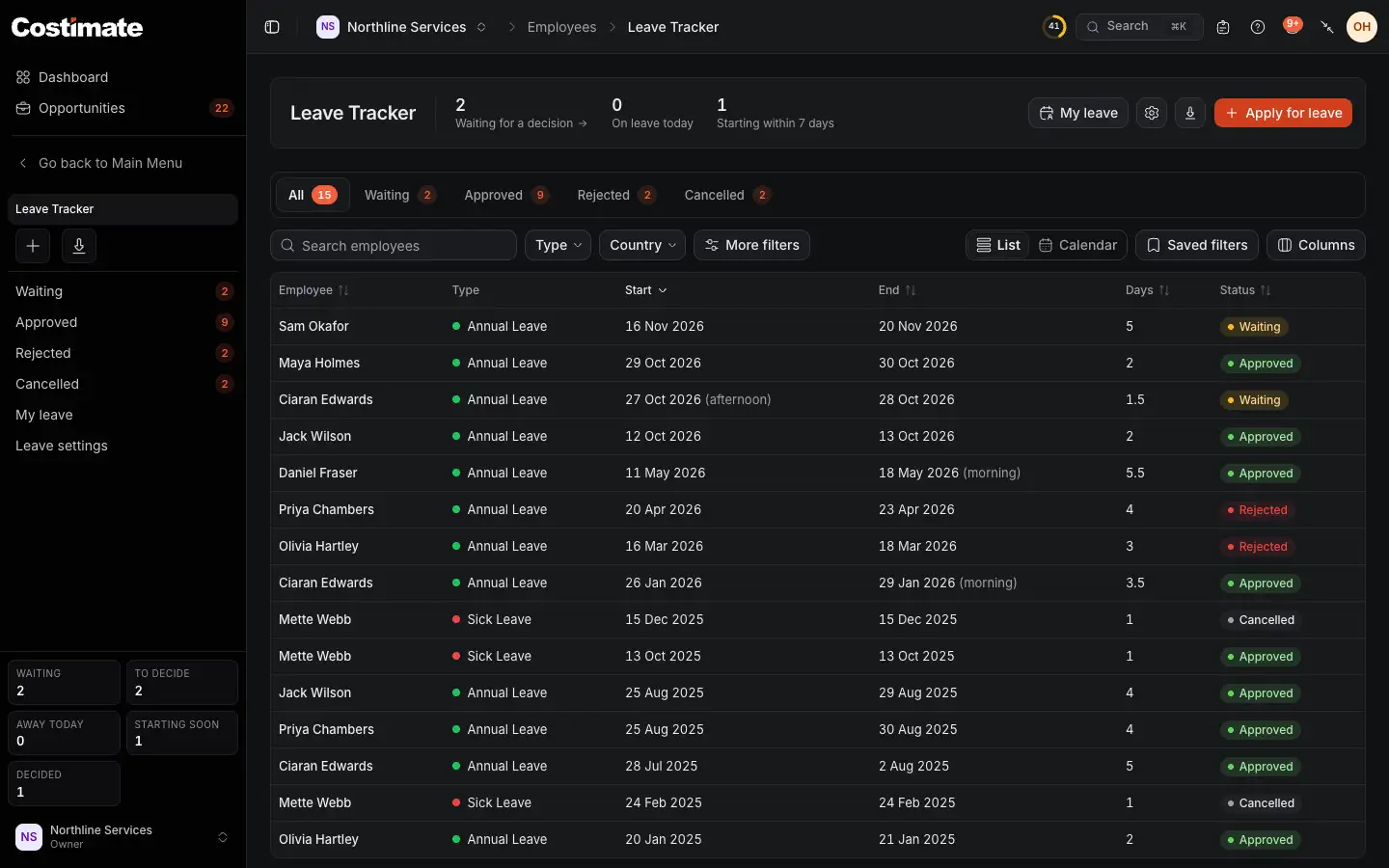The image size is (1389, 868).
Task: Click the download icon beside Apply for leave
Action: (x=1190, y=113)
